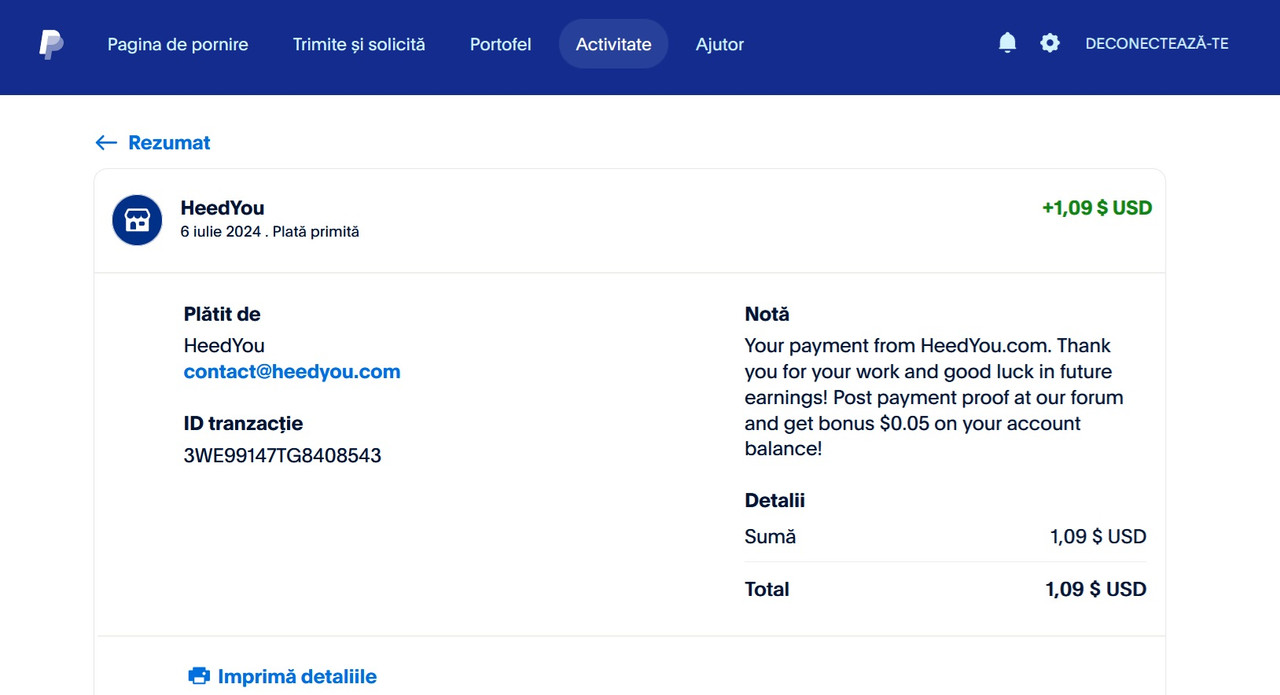1280x695 pixels.
Task: Click the HeedYou merchant storefront icon
Action: pyautogui.click(x=137, y=220)
